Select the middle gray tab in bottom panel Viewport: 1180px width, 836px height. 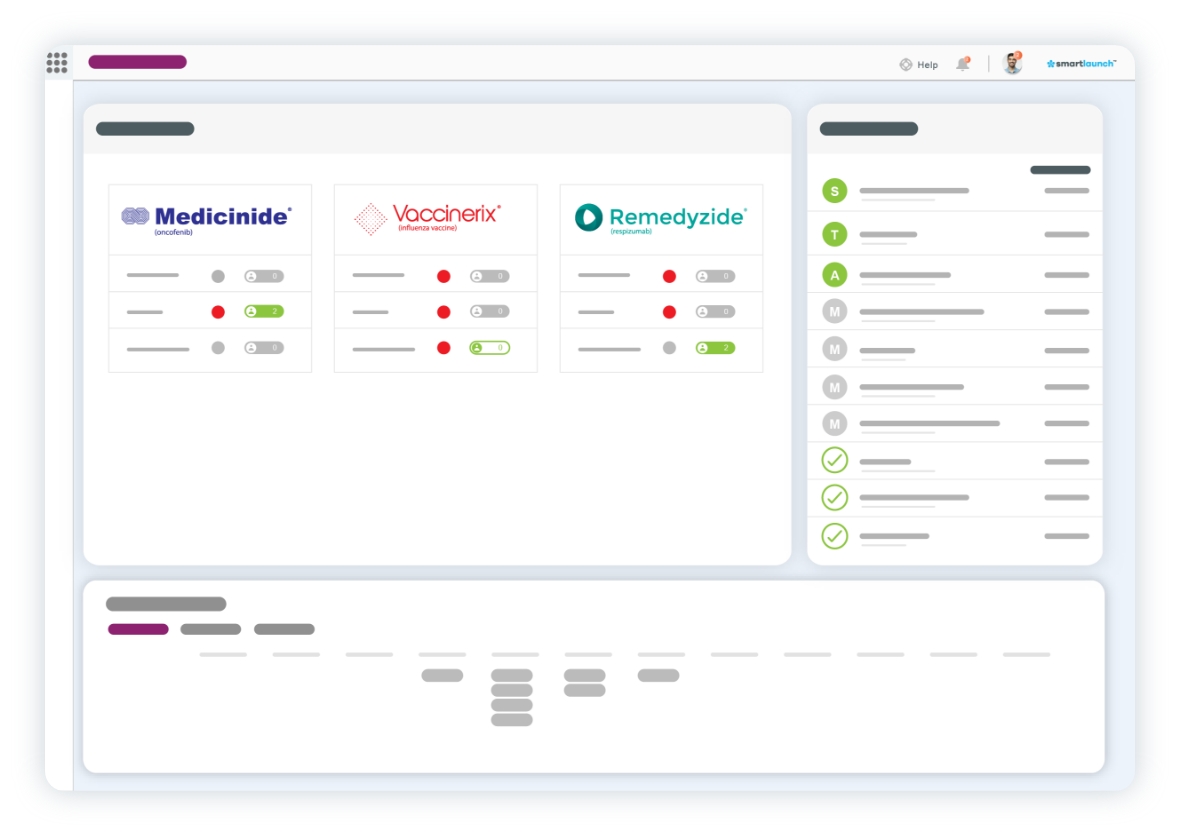[x=211, y=629]
